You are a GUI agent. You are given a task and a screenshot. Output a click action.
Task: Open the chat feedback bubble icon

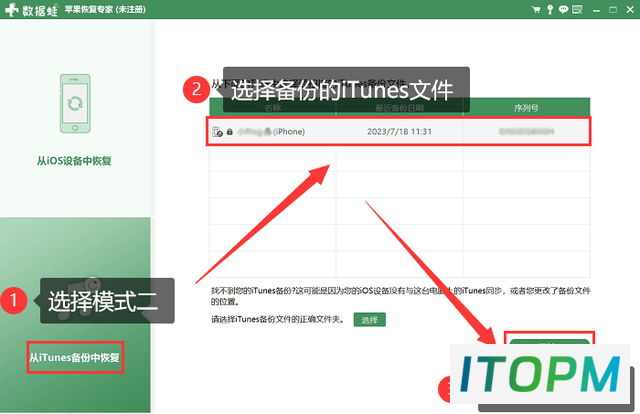click(x=563, y=9)
